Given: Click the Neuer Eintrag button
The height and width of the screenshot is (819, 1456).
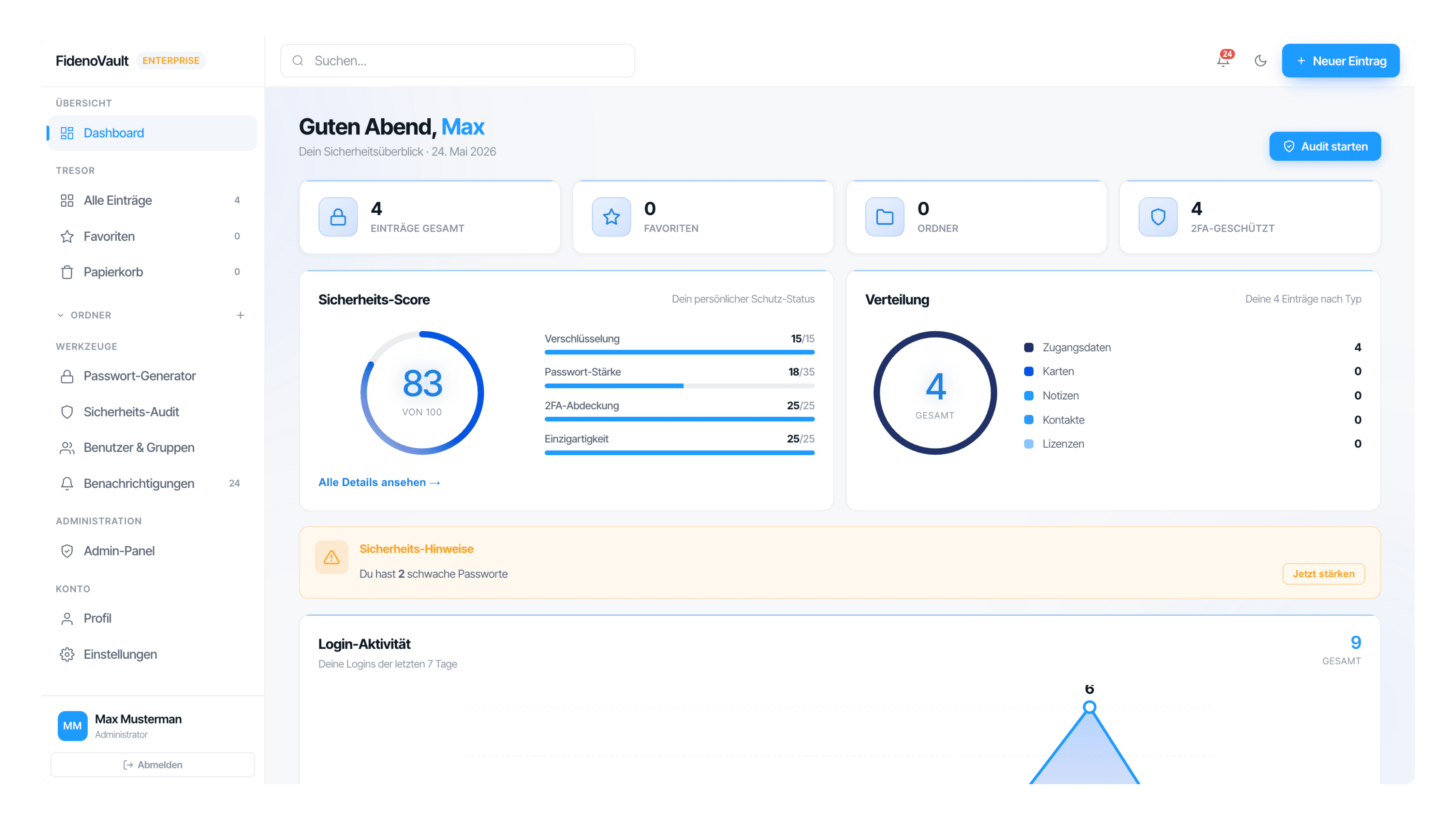Looking at the screenshot, I should point(1340,60).
